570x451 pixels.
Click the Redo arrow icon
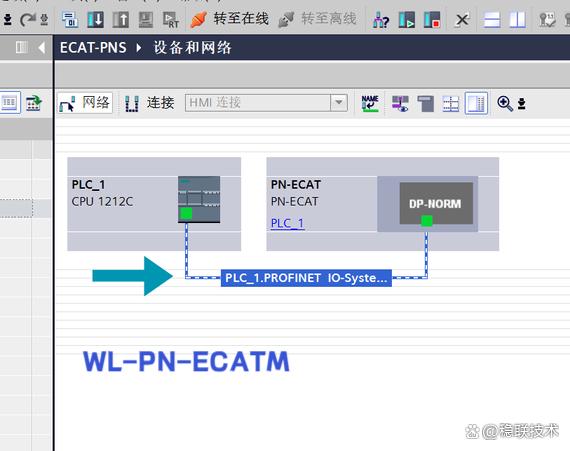pos(27,19)
